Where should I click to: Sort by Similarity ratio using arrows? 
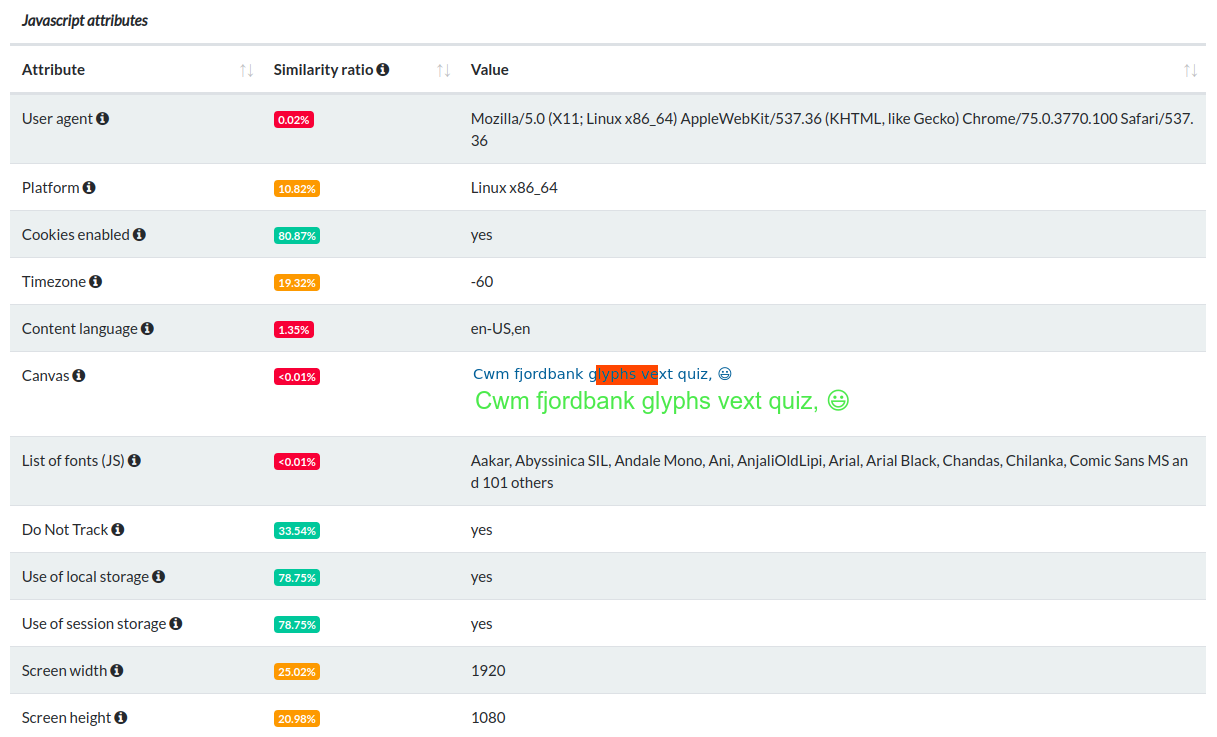tap(444, 70)
